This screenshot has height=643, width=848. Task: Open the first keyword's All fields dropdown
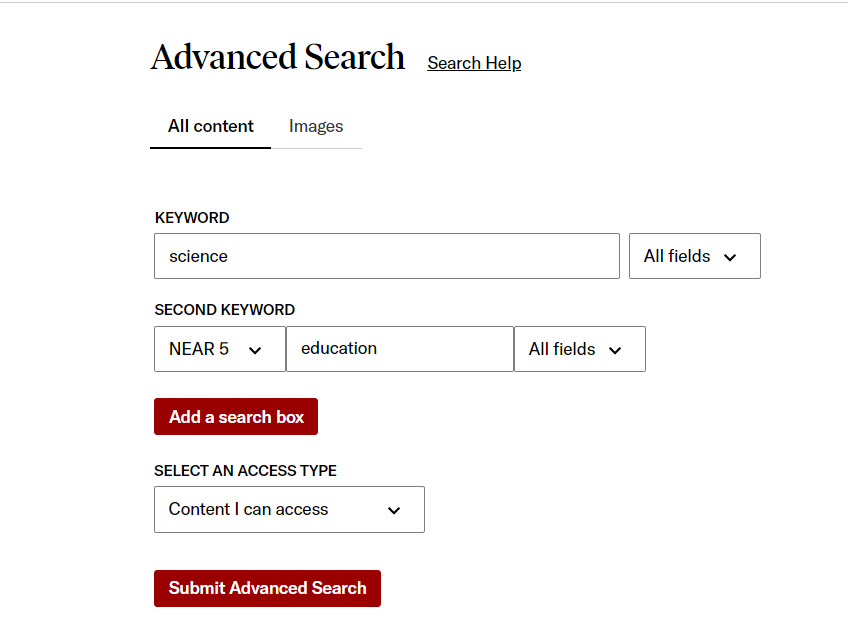[x=695, y=256]
